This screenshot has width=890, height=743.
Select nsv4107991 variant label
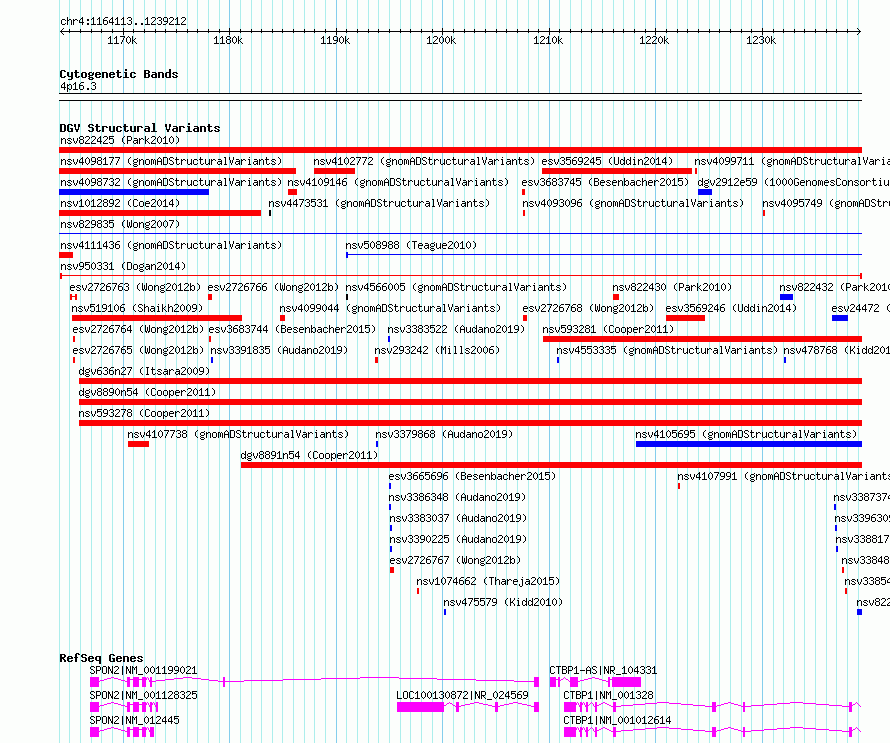tap(783, 476)
